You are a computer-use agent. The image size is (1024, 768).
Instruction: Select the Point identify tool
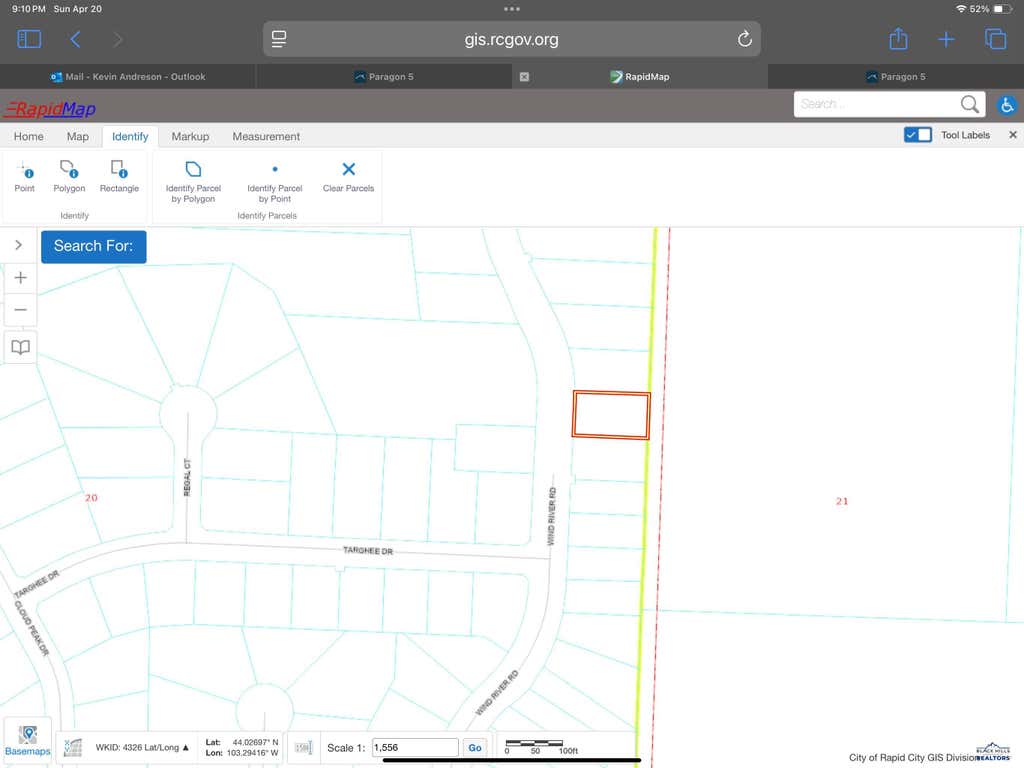click(25, 177)
